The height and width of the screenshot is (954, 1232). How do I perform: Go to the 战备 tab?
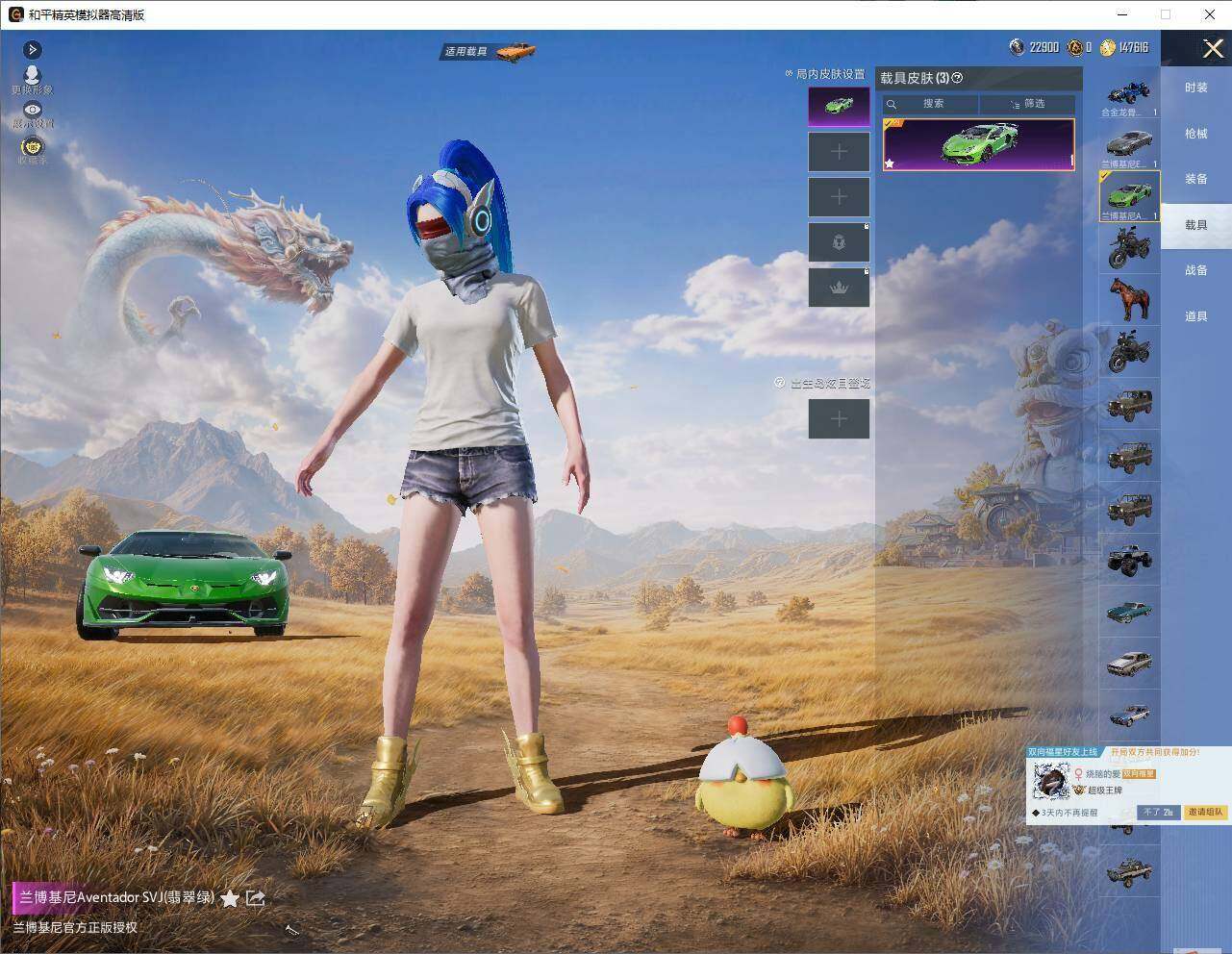tap(1195, 270)
